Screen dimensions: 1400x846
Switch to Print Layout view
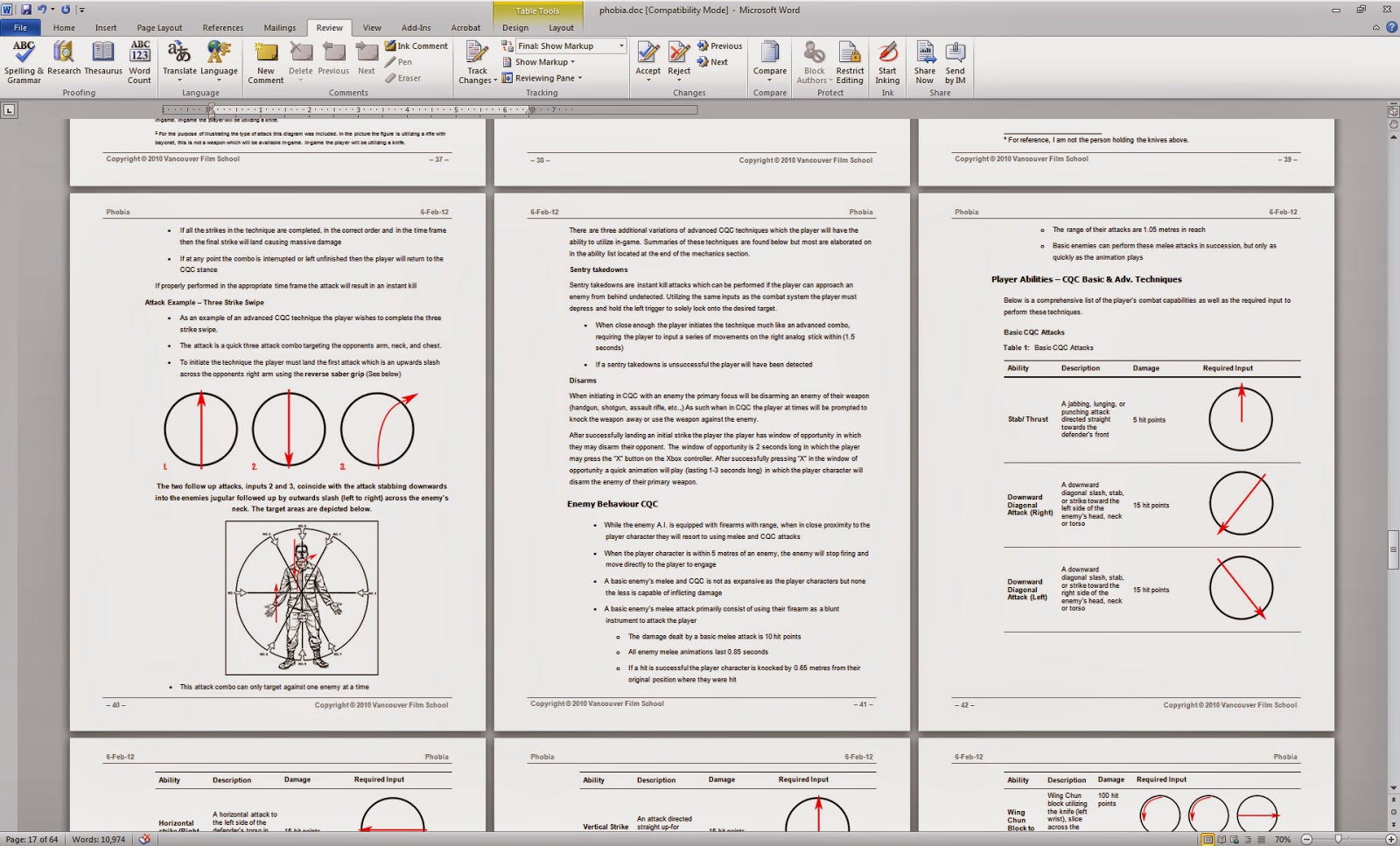(x=1208, y=840)
